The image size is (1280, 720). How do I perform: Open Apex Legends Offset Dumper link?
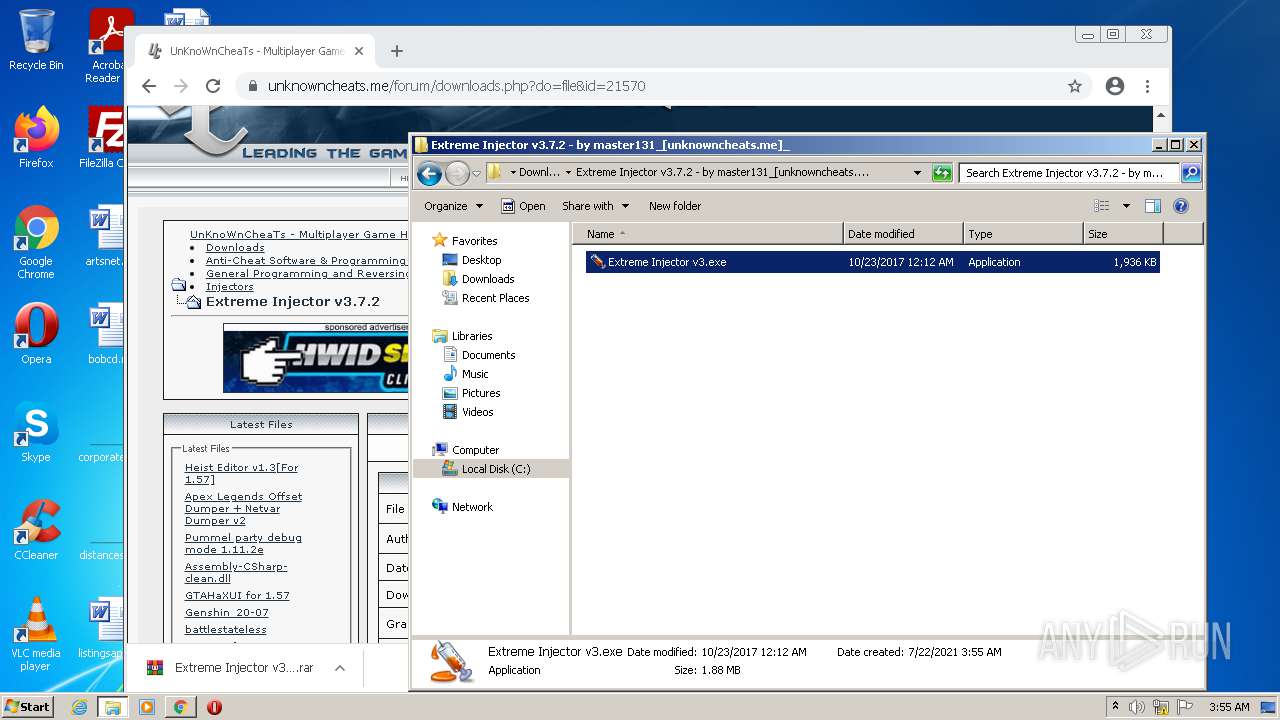point(243,508)
